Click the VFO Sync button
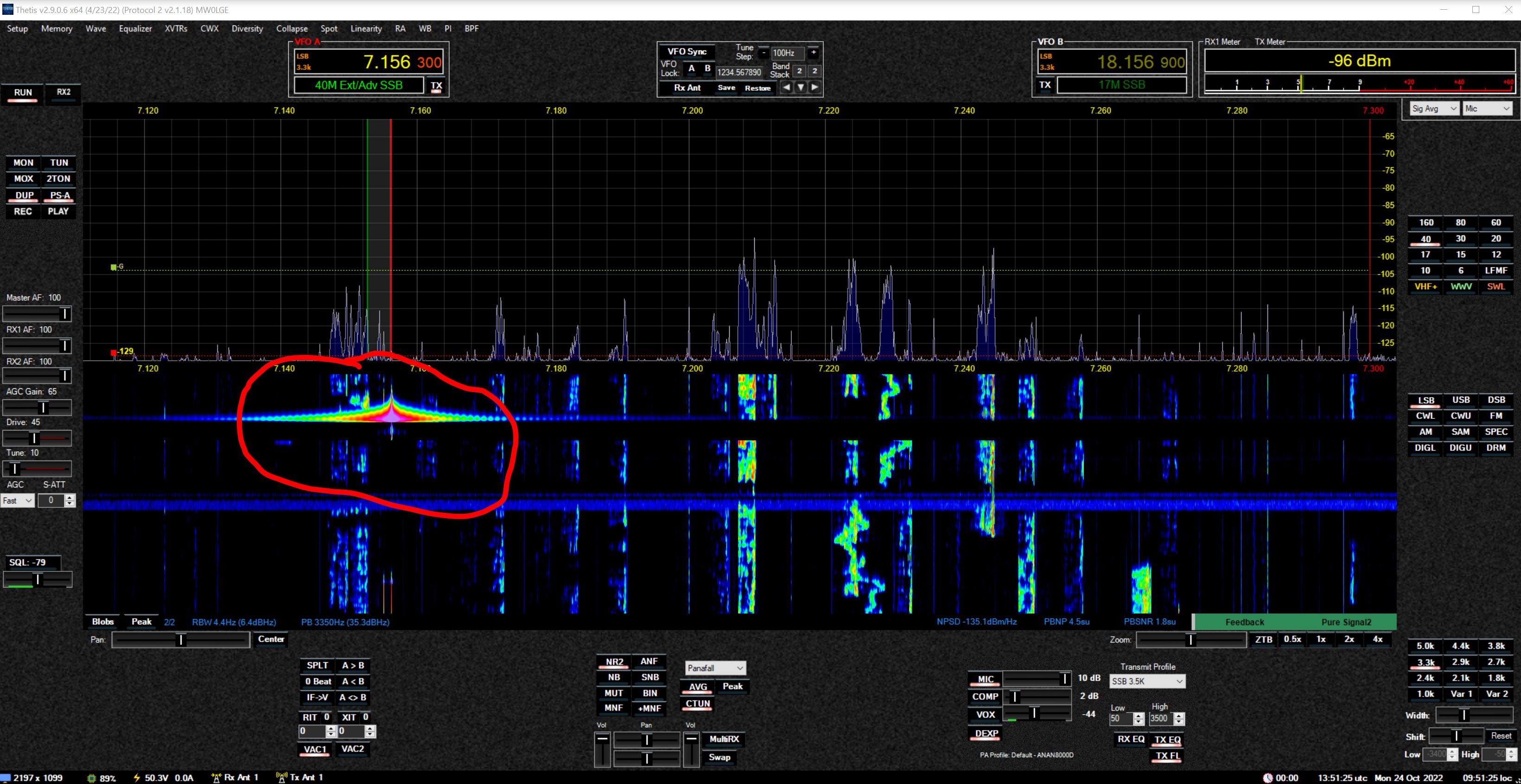Image resolution: width=1521 pixels, height=784 pixels. [x=687, y=51]
